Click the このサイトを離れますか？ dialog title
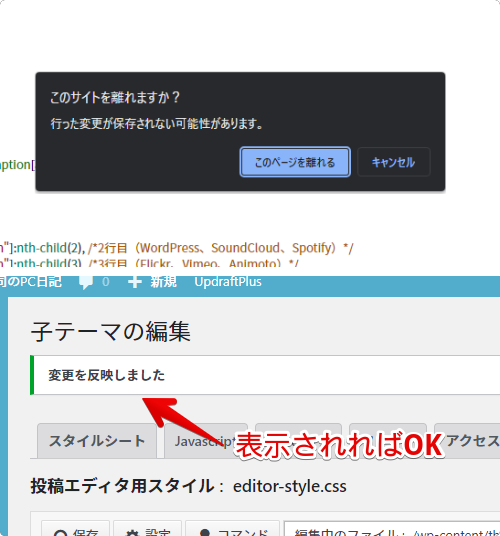The image size is (500, 536). click(115, 97)
